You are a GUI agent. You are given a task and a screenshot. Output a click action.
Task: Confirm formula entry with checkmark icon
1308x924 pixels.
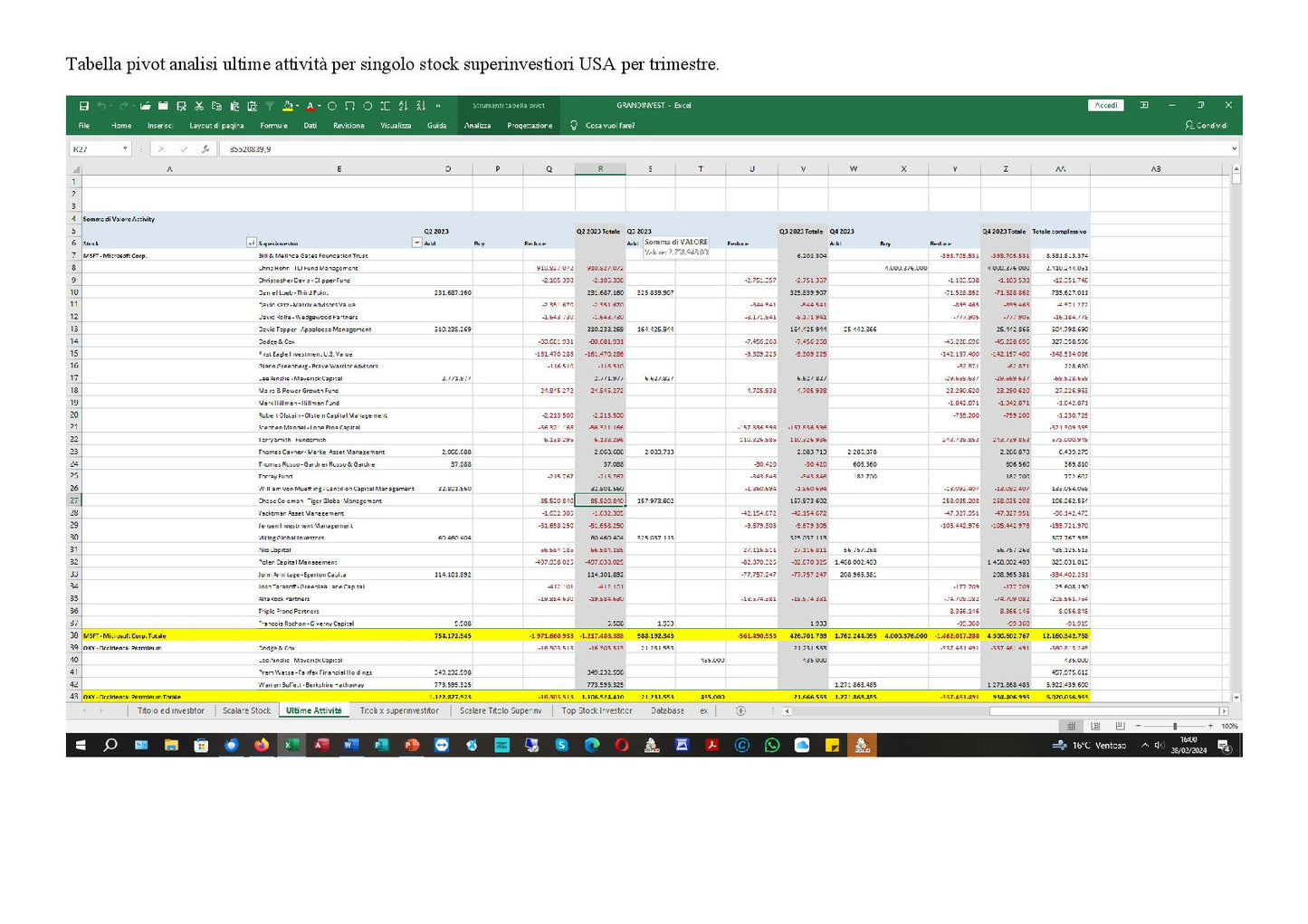[184, 148]
